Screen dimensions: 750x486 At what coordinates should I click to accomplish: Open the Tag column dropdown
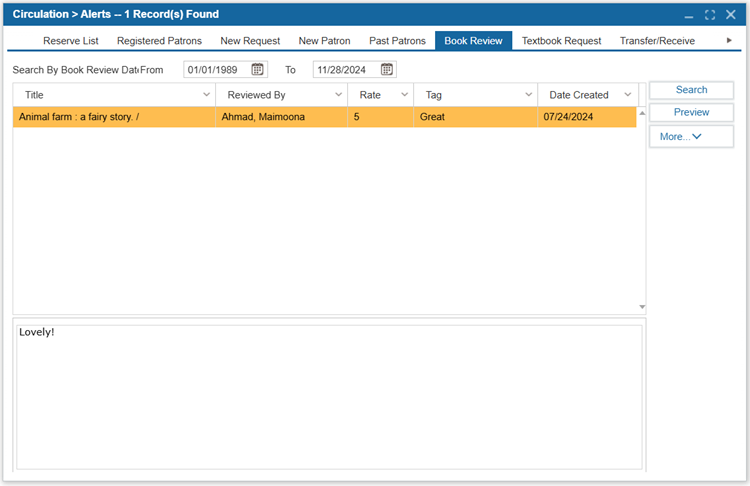[529, 94]
